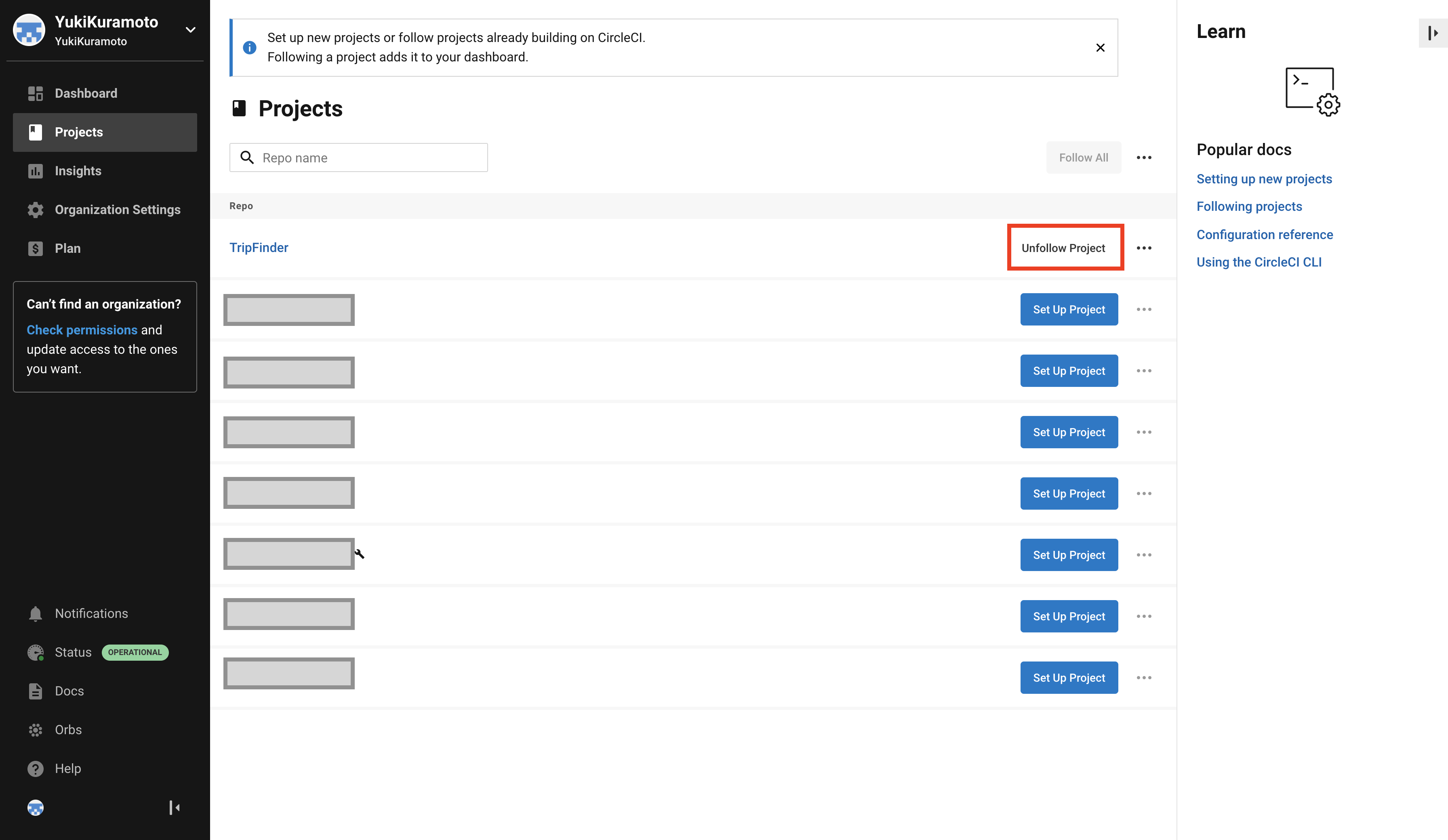Image resolution: width=1448 pixels, height=840 pixels.
Task: Click the Insights bar chart icon
Action: [36, 171]
